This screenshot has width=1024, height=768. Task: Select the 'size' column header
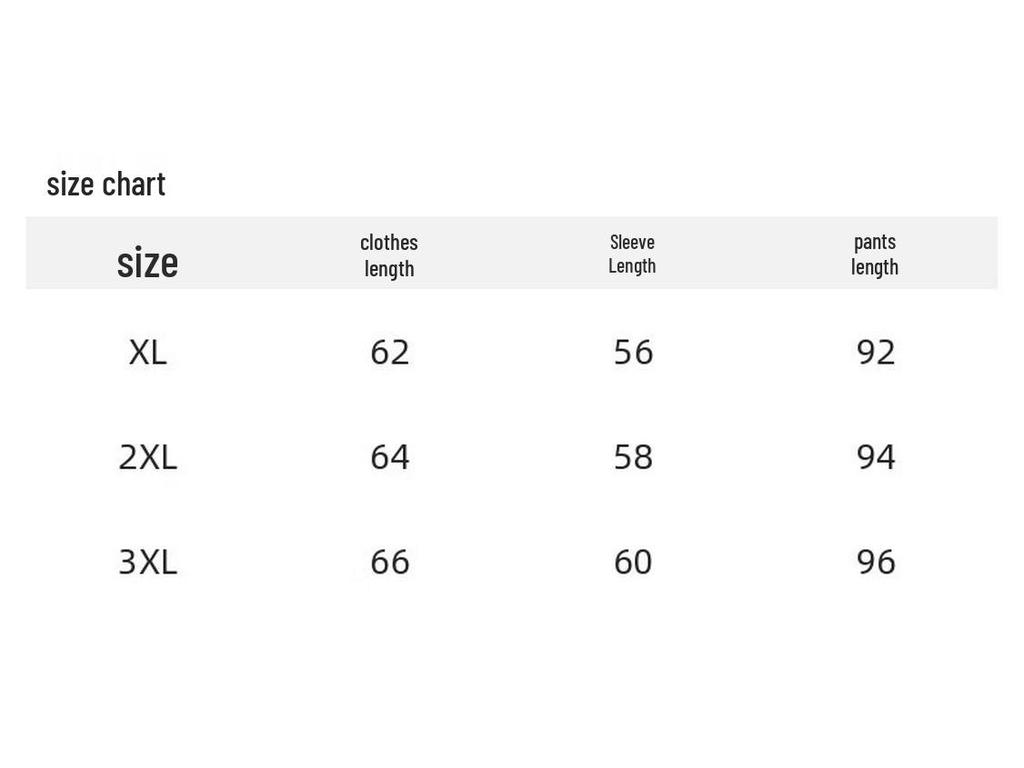148,263
